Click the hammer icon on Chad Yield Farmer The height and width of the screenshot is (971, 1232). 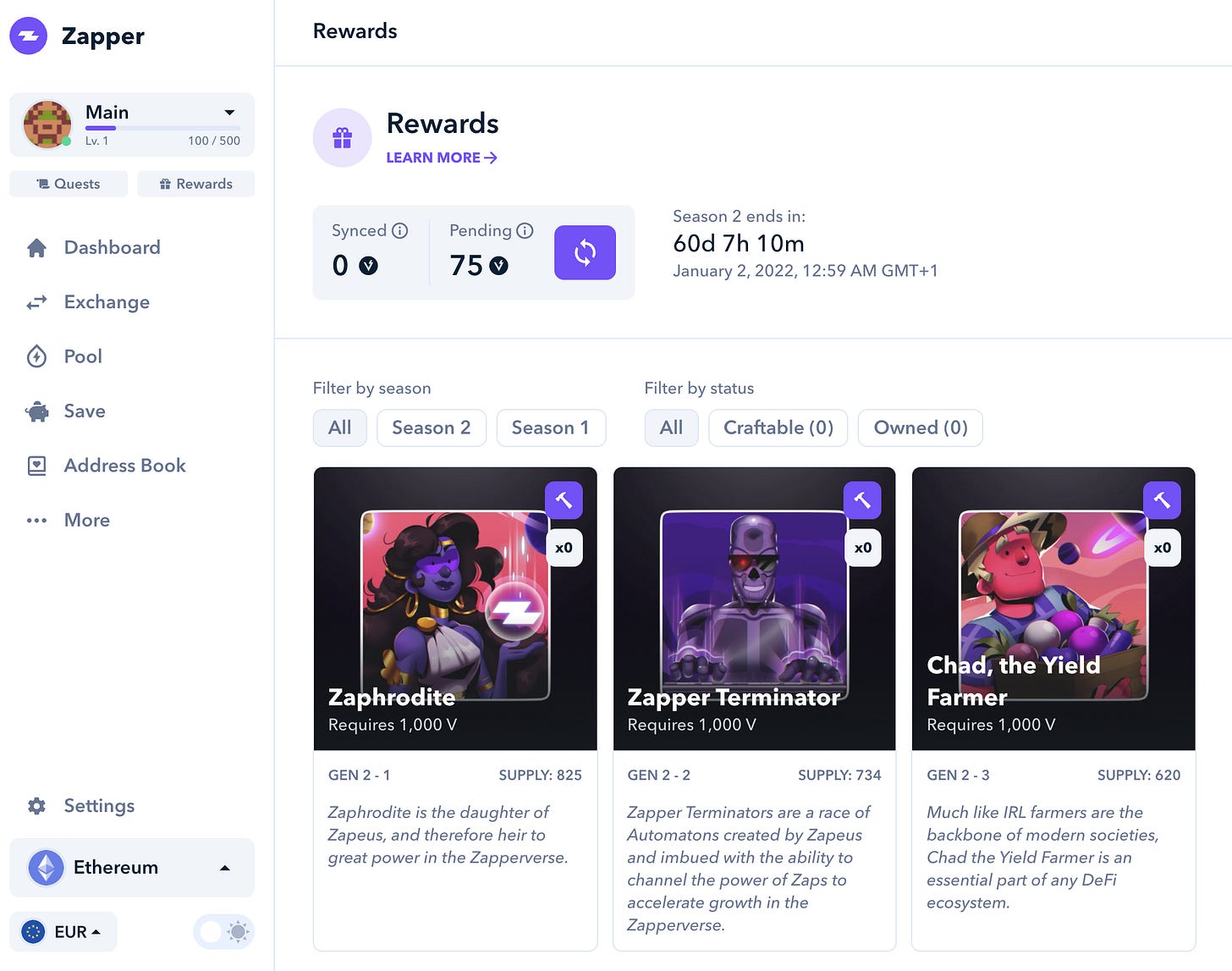[1162, 500]
